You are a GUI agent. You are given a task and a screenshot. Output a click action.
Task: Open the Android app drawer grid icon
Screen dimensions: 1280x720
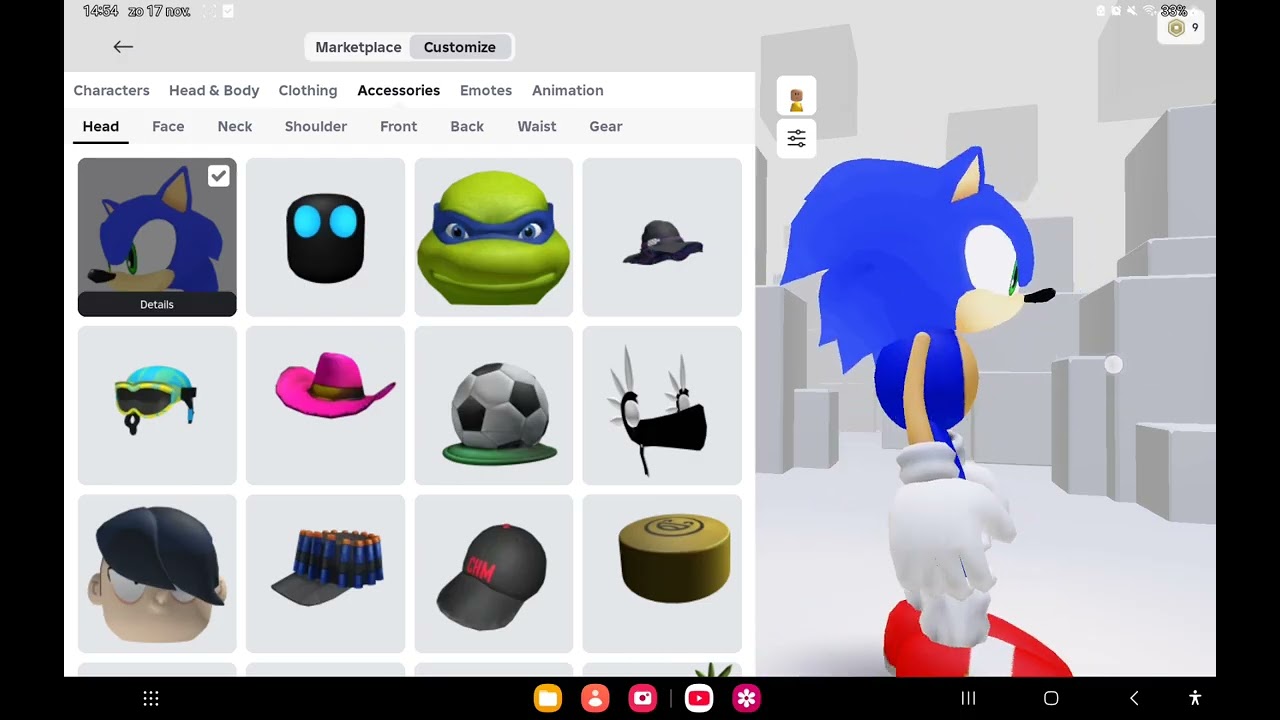151,698
